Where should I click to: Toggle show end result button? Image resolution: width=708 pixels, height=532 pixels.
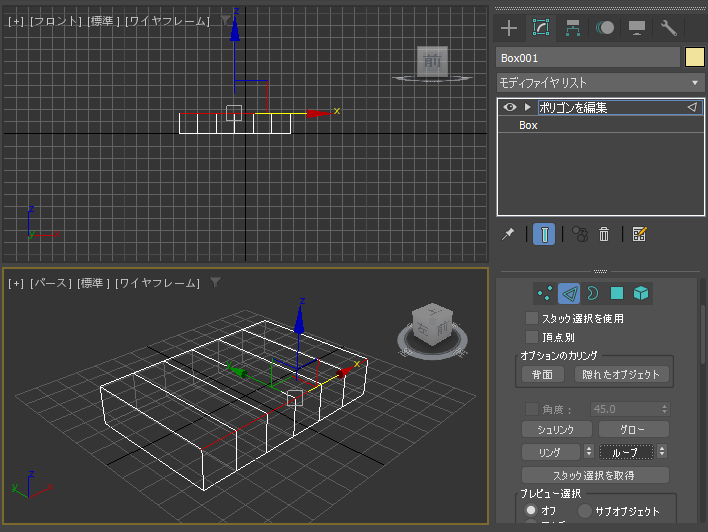pyautogui.click(x=544, y=234)
